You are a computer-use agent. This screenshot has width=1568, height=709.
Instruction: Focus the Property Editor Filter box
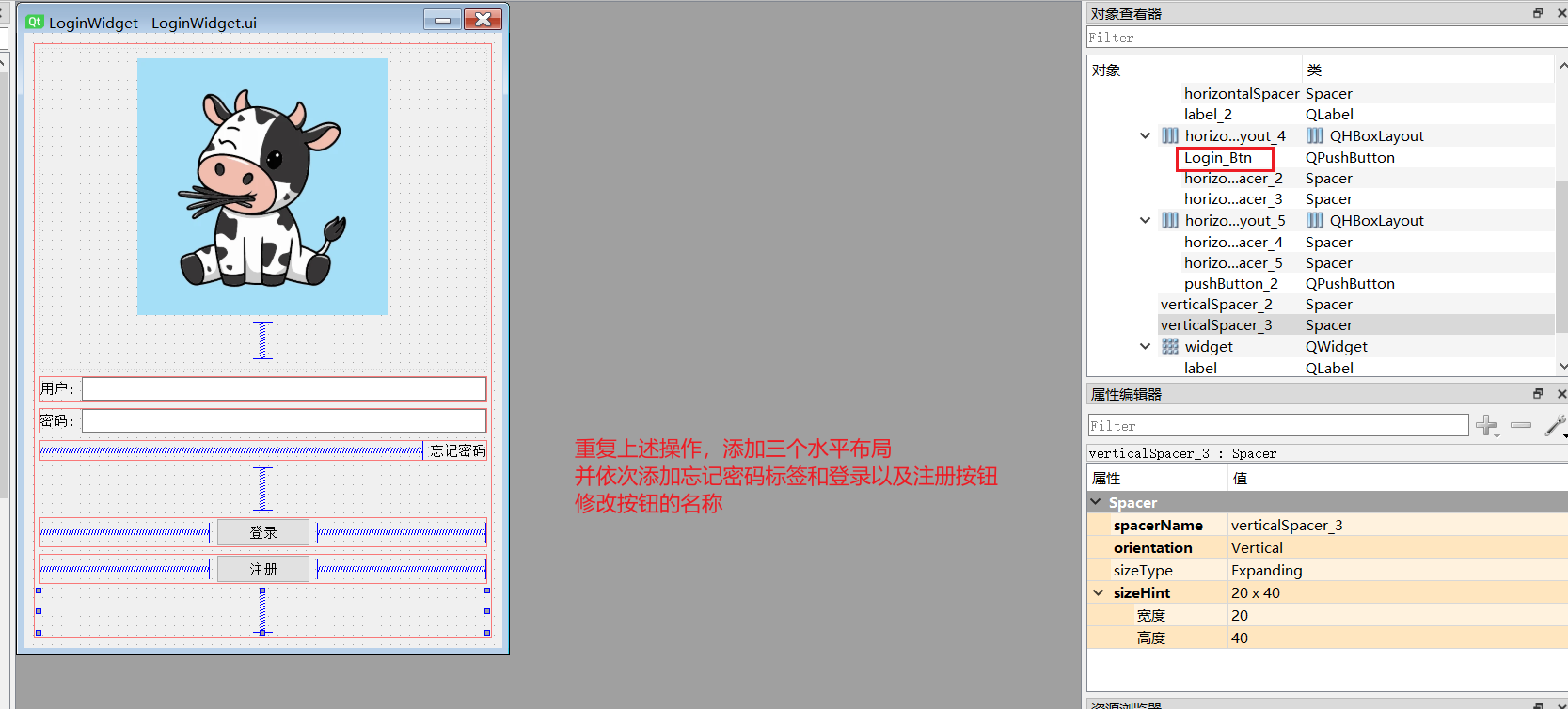coord(1278,426)
